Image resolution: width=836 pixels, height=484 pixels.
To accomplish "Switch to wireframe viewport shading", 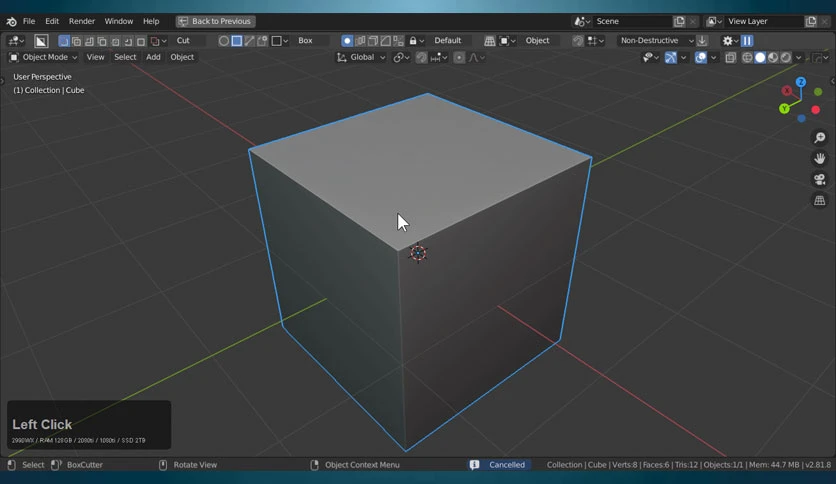I will tap(747, 57).
